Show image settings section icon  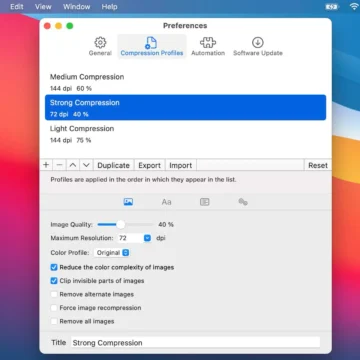tap(128, 202)
